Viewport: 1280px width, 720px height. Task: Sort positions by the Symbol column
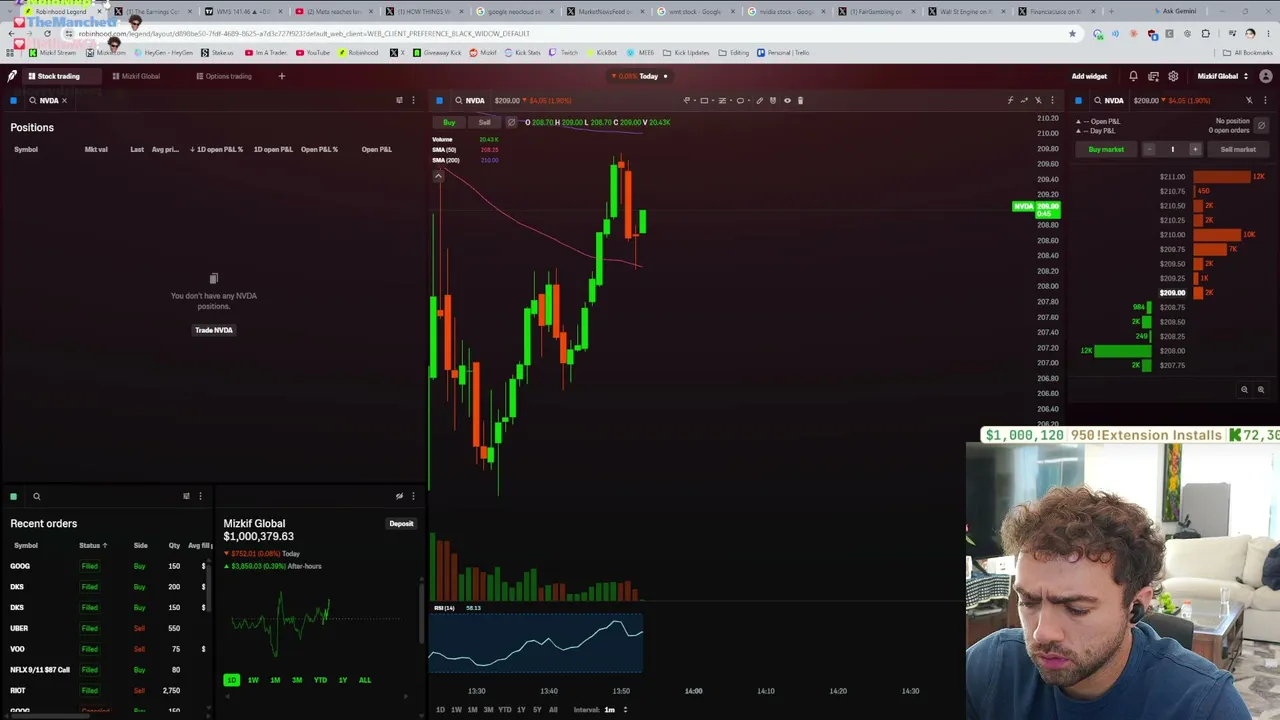click(26, 149)
